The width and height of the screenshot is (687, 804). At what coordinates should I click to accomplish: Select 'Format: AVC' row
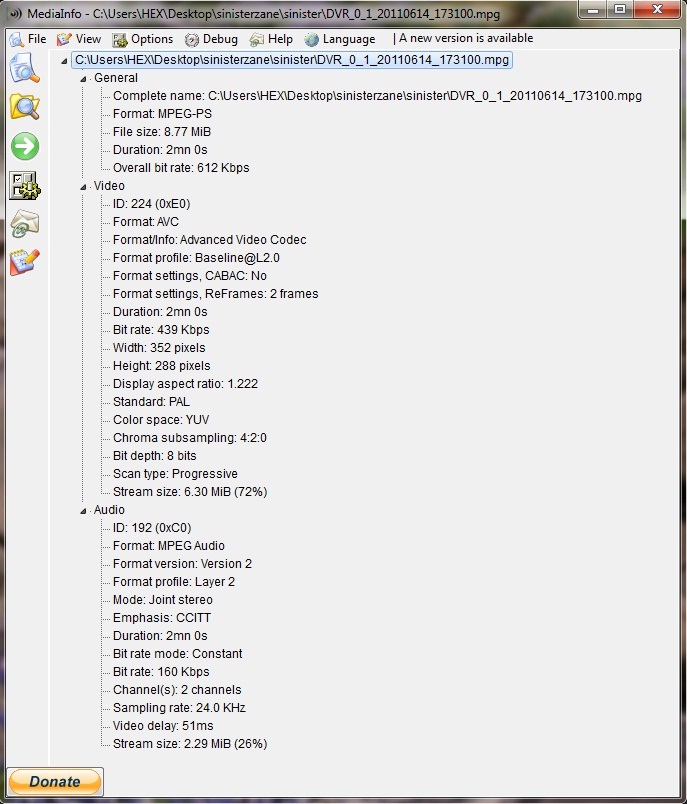point(146,222)
